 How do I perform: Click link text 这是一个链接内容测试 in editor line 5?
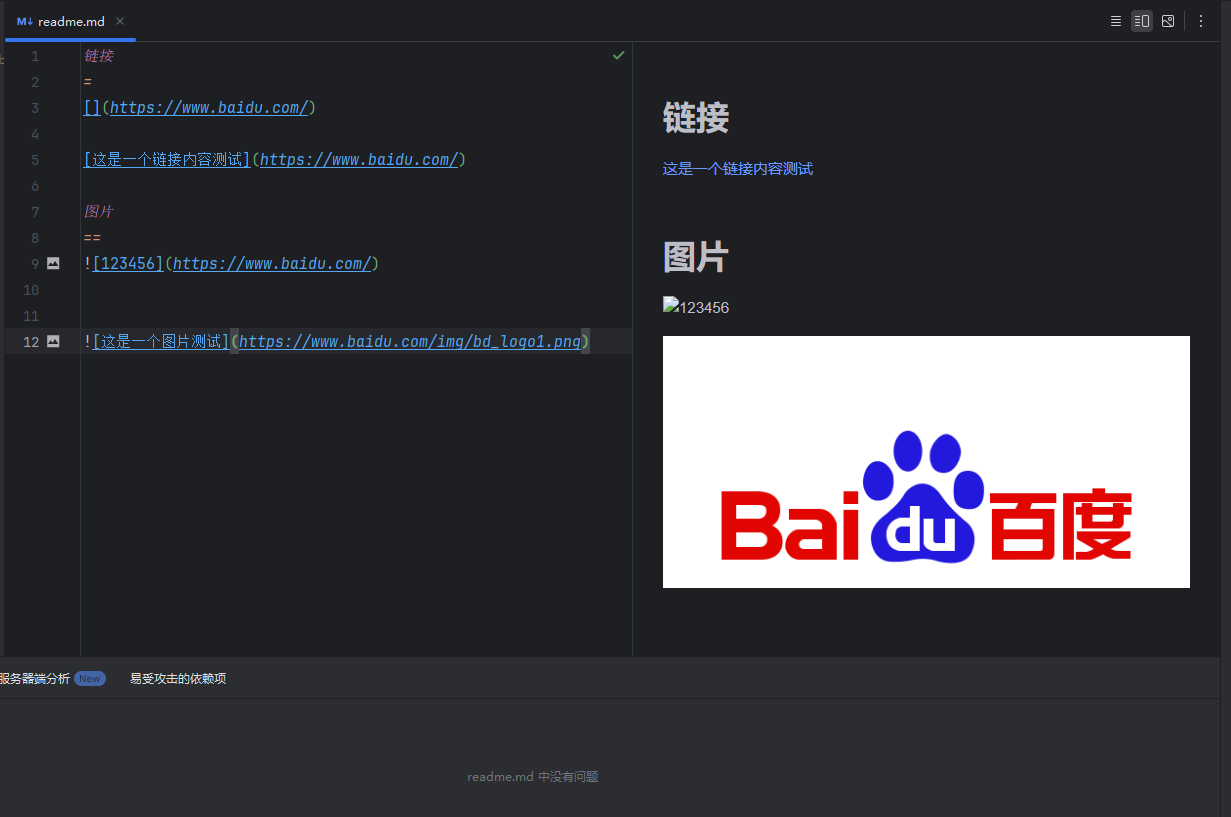[x=167, y=160]
